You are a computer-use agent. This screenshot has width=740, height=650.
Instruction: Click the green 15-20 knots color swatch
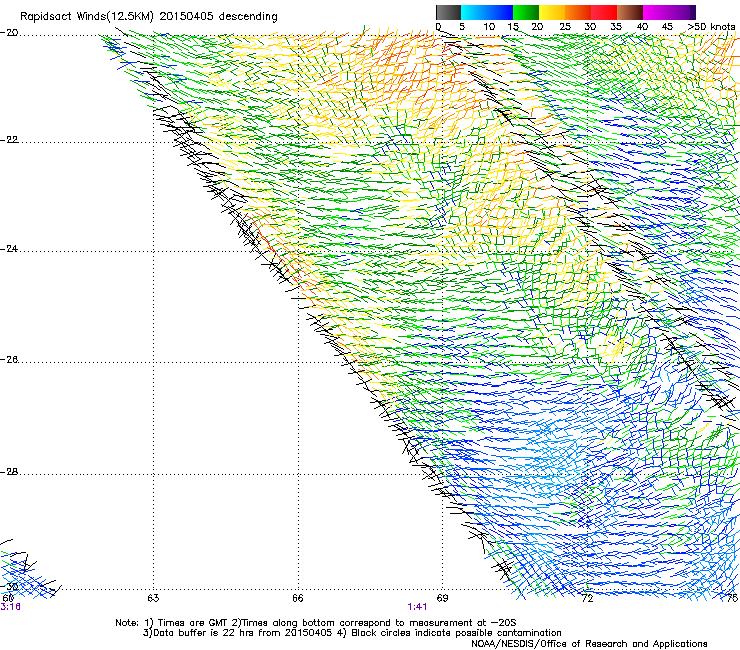[526, 12]
